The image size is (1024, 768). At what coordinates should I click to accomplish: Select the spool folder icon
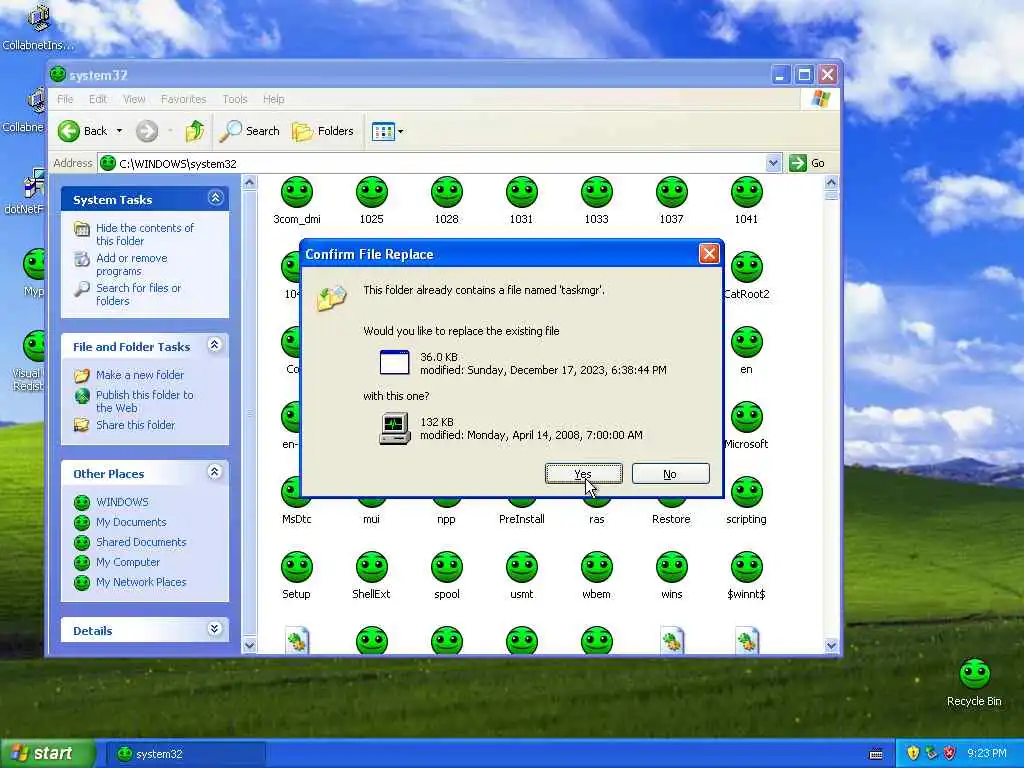click(447, 568)
